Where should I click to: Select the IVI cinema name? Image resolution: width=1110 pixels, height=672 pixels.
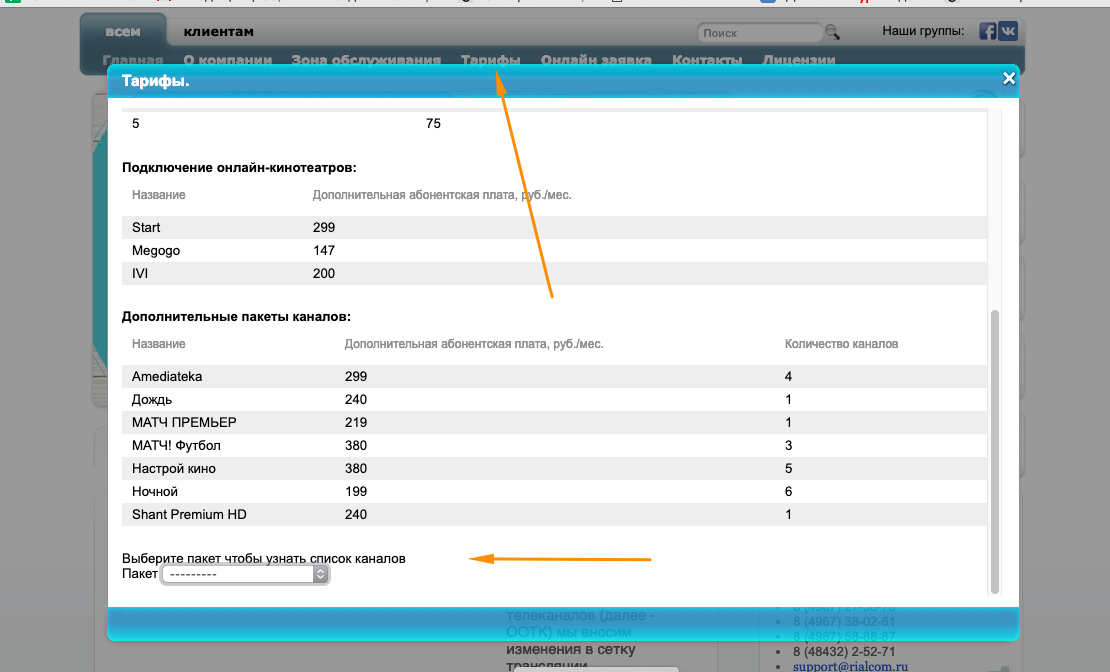tap(139, 273)
